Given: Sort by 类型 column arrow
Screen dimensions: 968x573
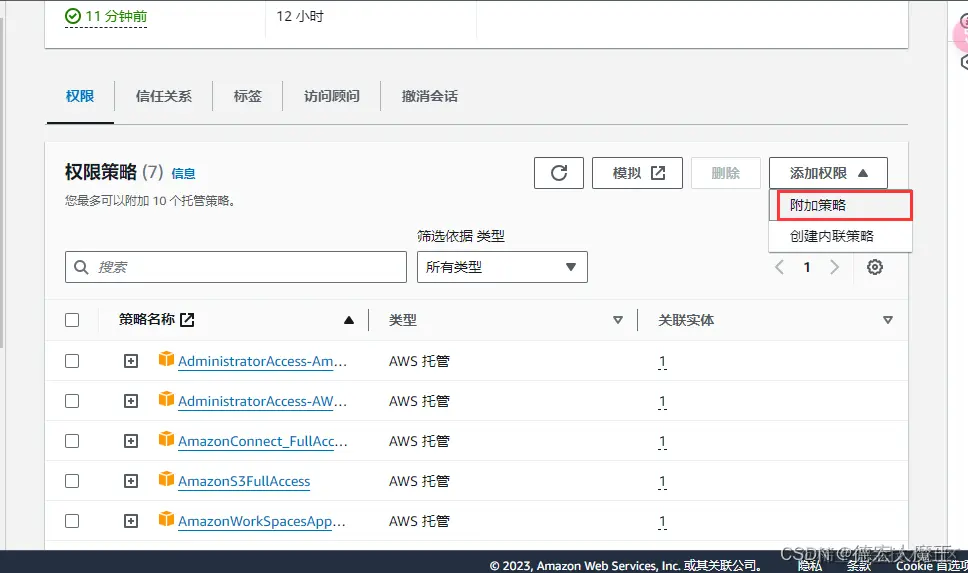Looking at the screenshot, I should pyautogui.click(x=617, y=320).
